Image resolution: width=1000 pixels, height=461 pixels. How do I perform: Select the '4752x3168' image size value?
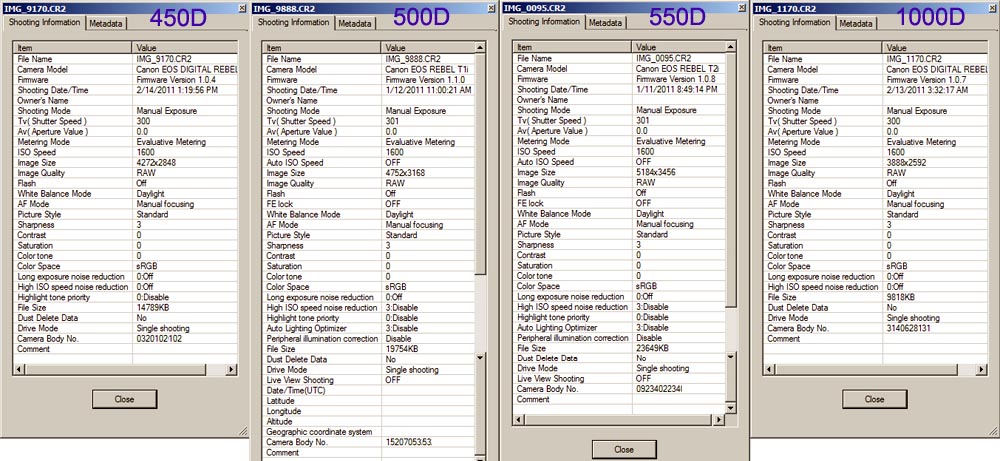click(x=405, y=173)
